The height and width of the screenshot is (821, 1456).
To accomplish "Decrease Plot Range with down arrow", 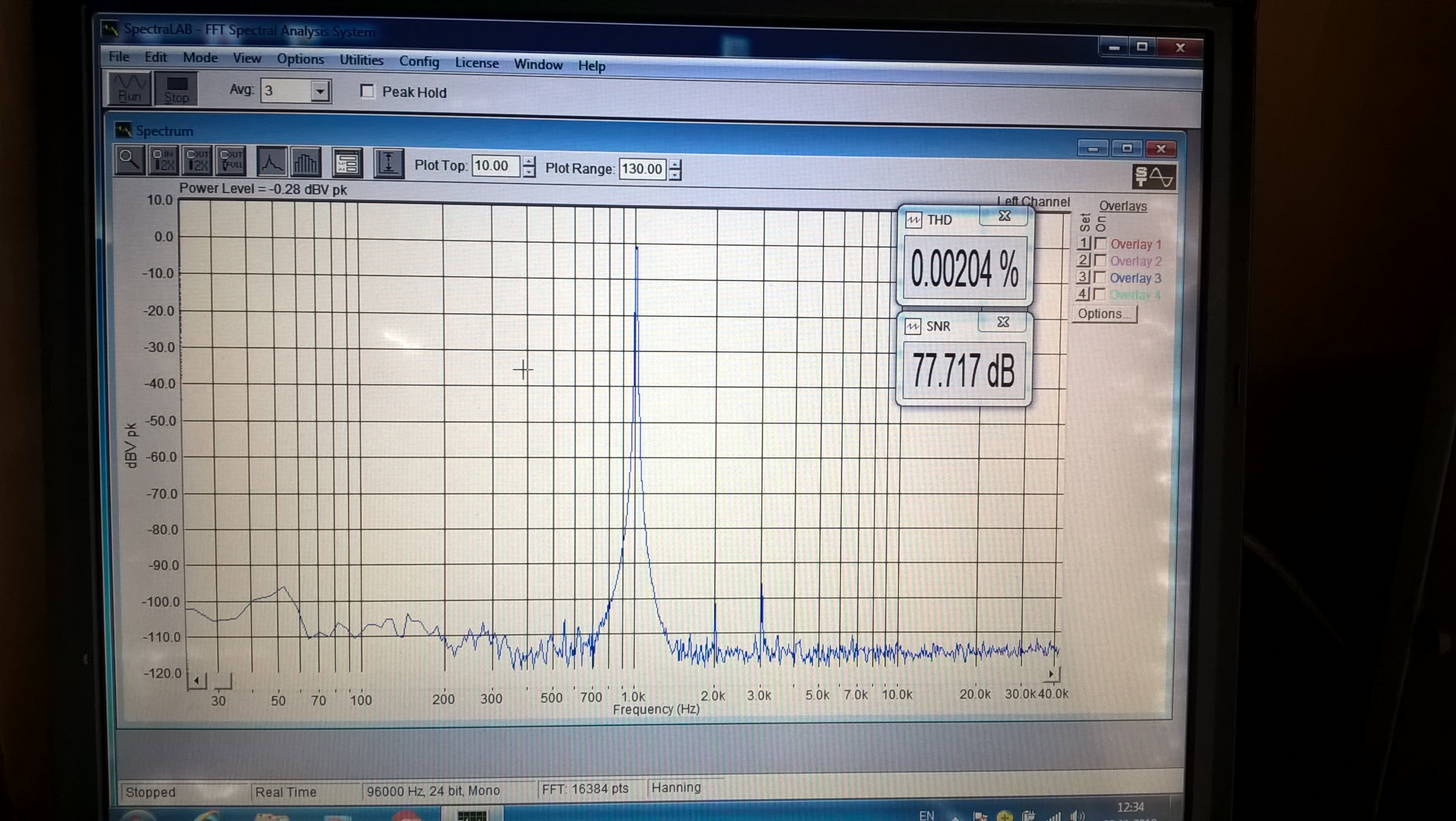I will click(675, 176).
